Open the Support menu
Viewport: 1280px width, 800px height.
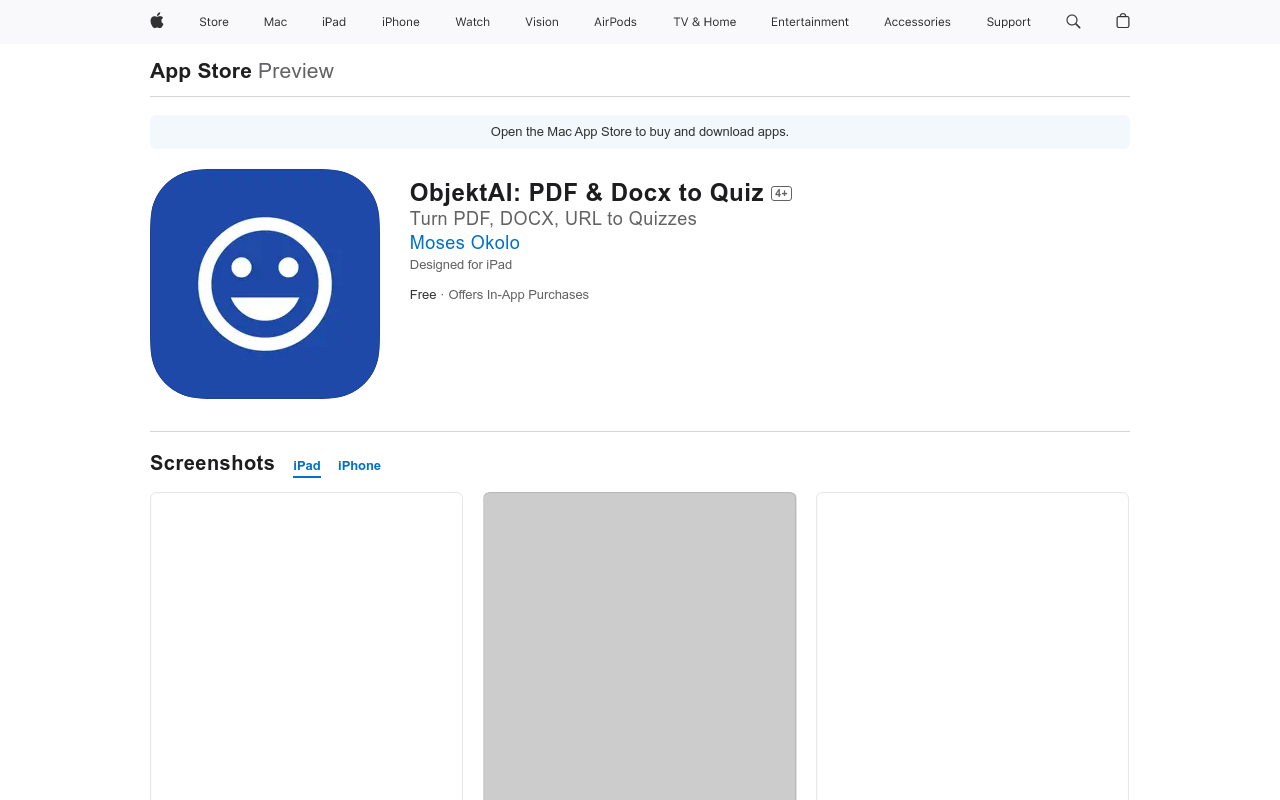click(1008, 22)
